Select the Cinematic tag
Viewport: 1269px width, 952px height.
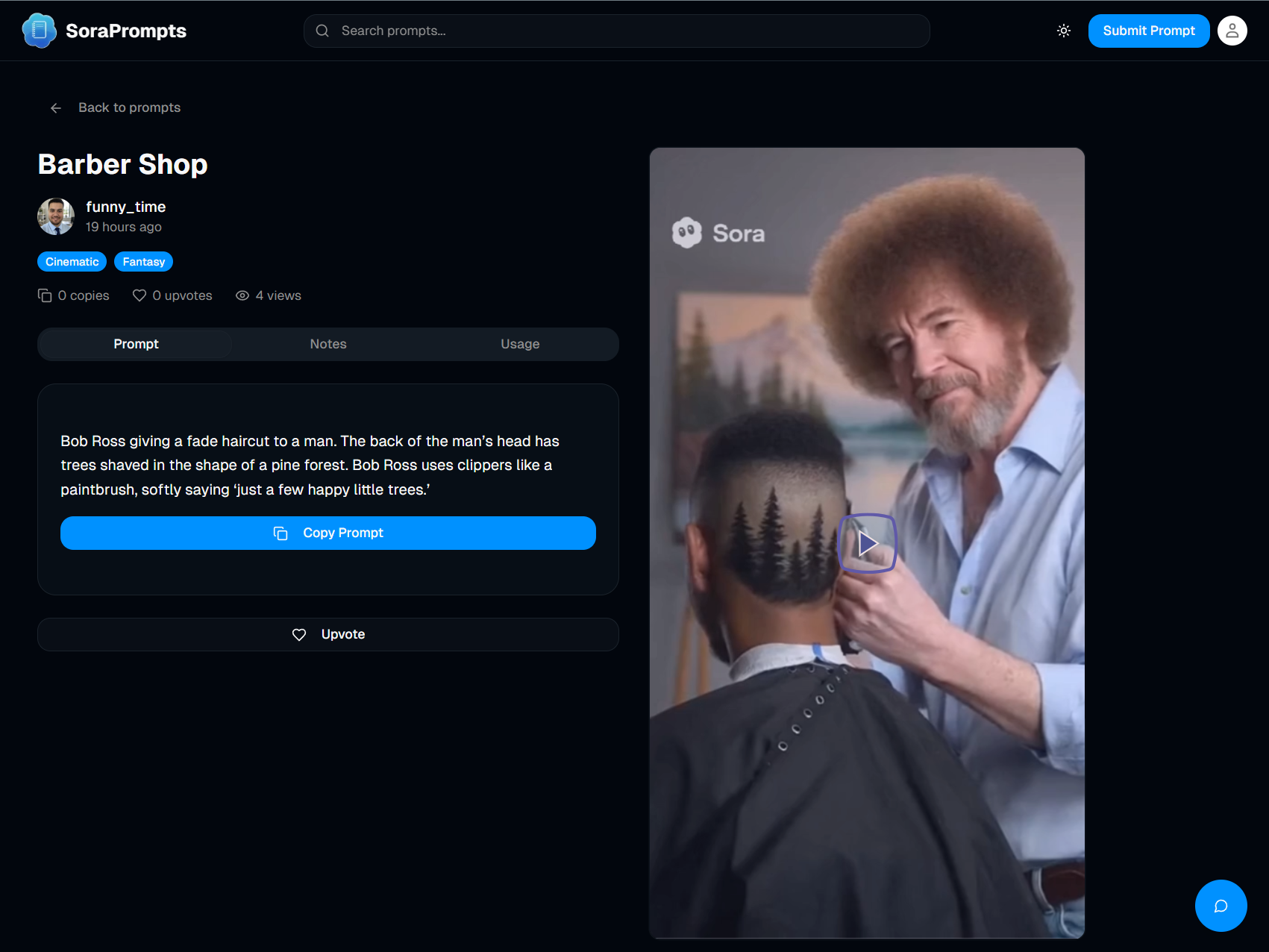click(x=72, y=262)
